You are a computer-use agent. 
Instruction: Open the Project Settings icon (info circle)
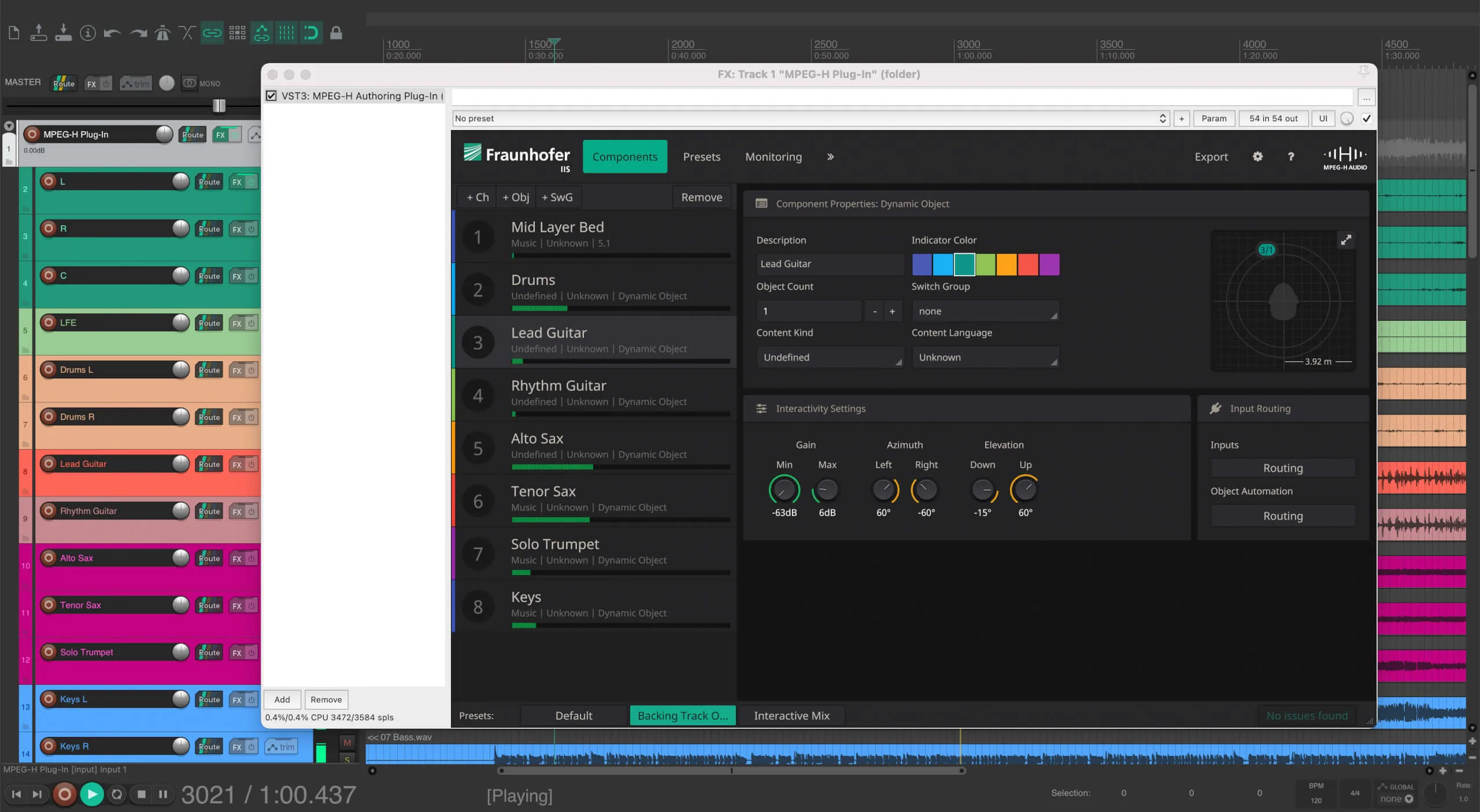(x=88, y=33)
